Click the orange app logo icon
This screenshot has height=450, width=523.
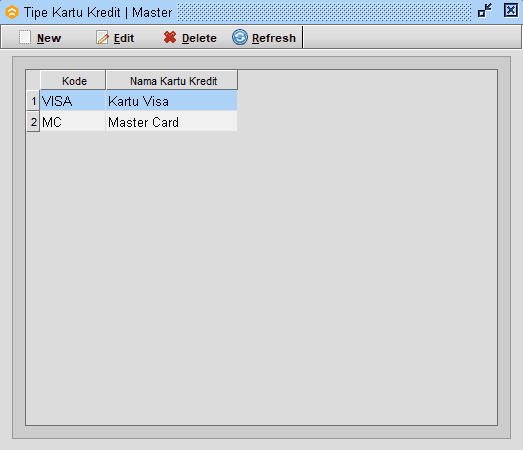[12, 12]
